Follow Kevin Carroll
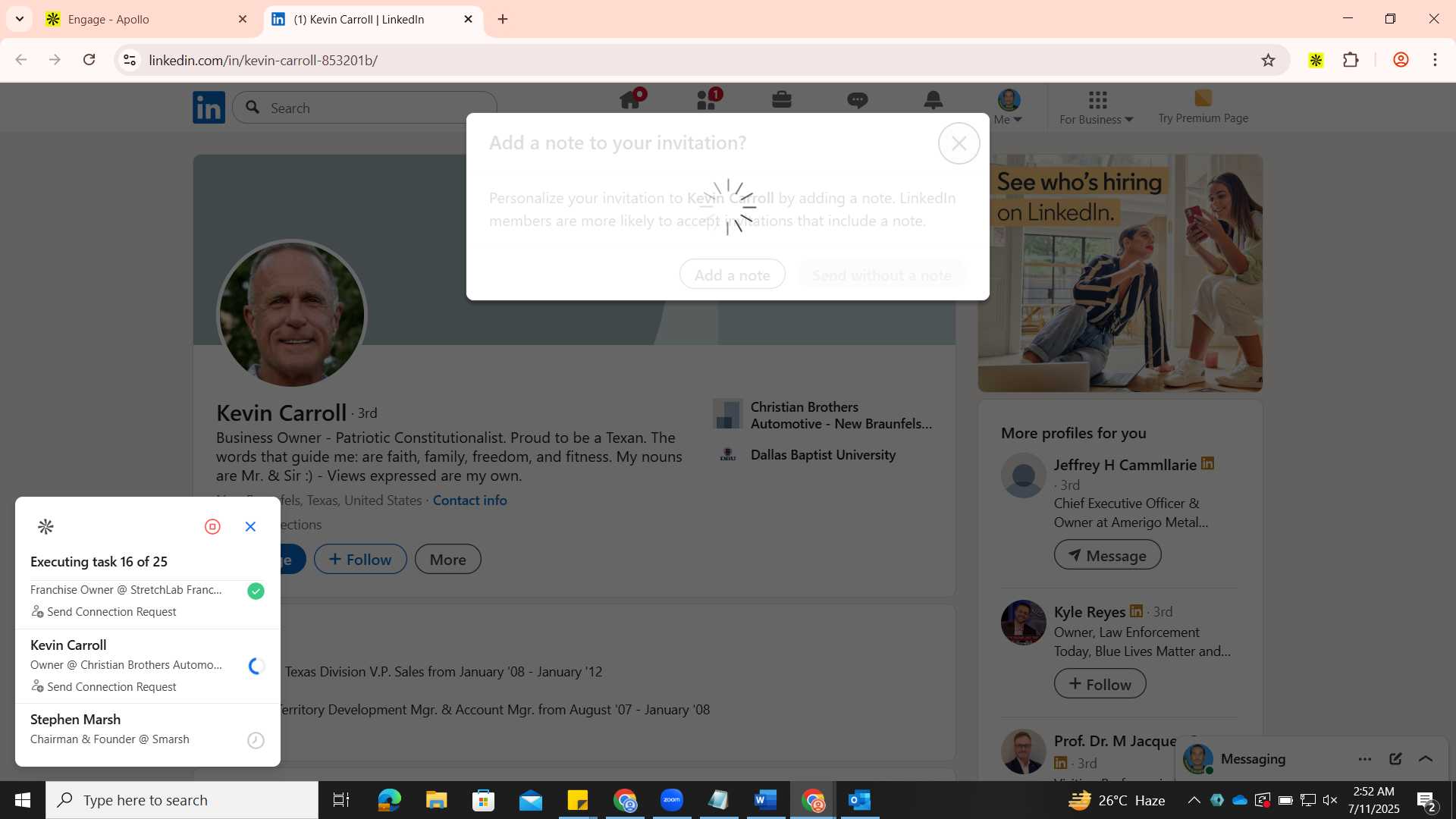Image resolution: width=1456 pixels, height=819 pixels. pyautogui.click(x=360, y=560)
